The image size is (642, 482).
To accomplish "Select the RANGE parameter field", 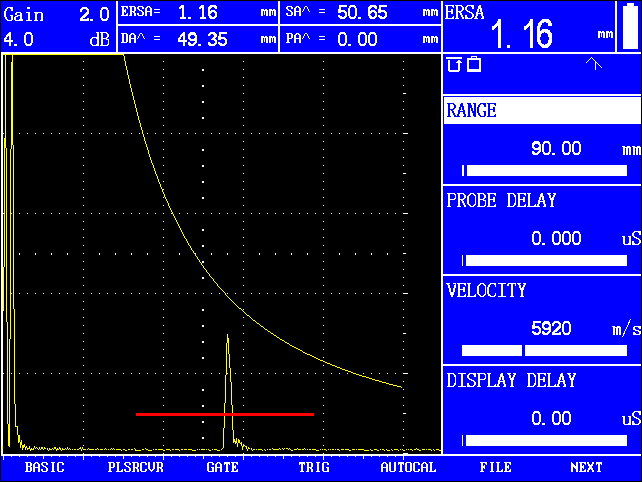I will (x=541, y=111).
